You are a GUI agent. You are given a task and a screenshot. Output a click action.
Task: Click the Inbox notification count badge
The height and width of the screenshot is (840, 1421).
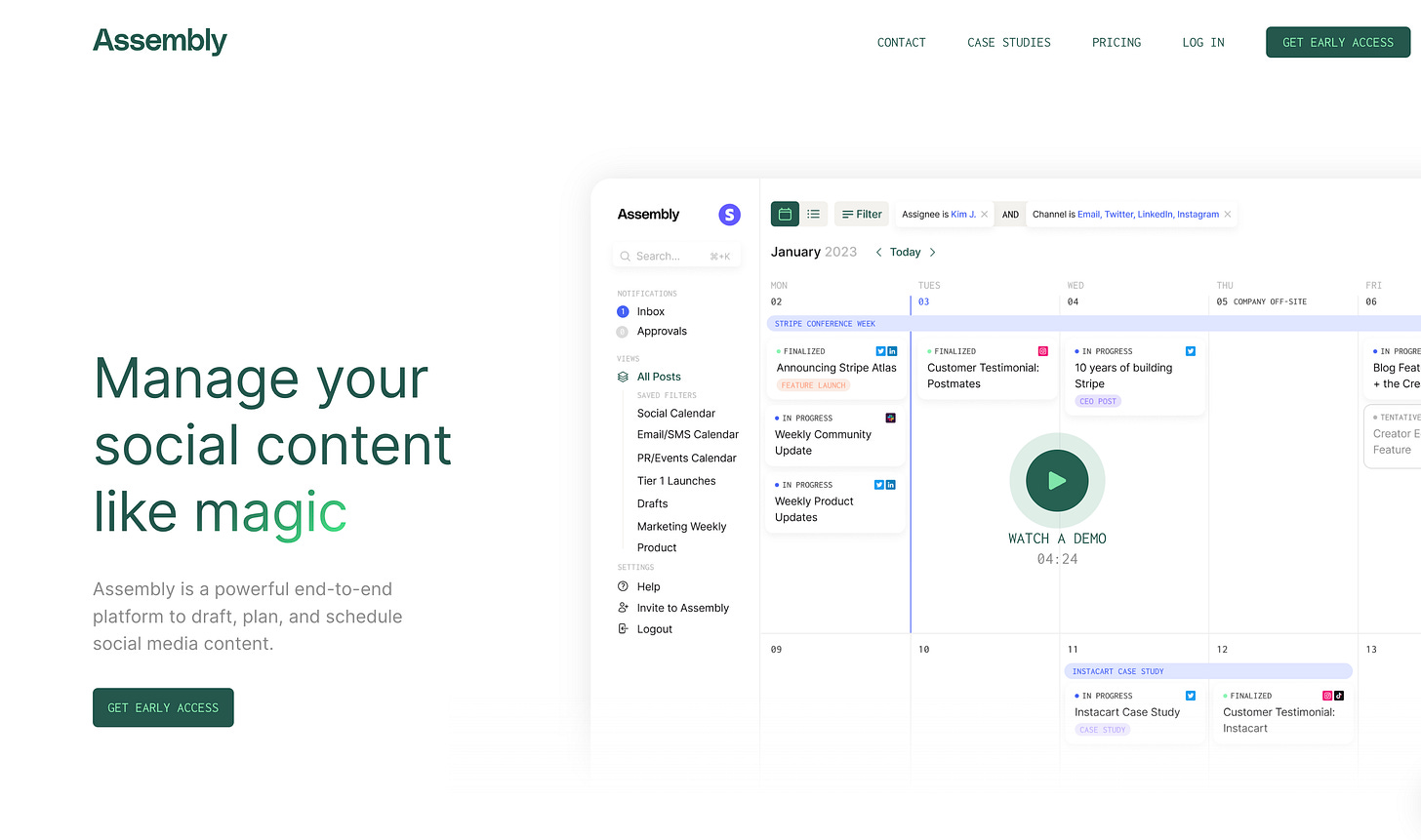pyautogui.click(x=623, y=311)
